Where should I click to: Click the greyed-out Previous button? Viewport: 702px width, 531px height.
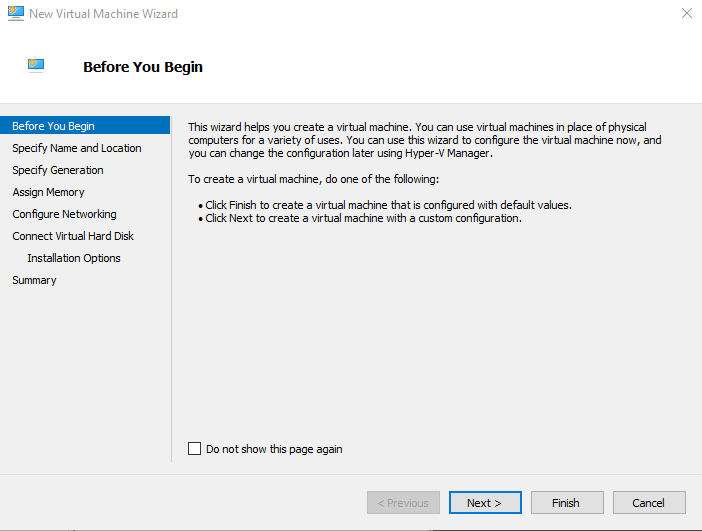(x=403, y=503)
